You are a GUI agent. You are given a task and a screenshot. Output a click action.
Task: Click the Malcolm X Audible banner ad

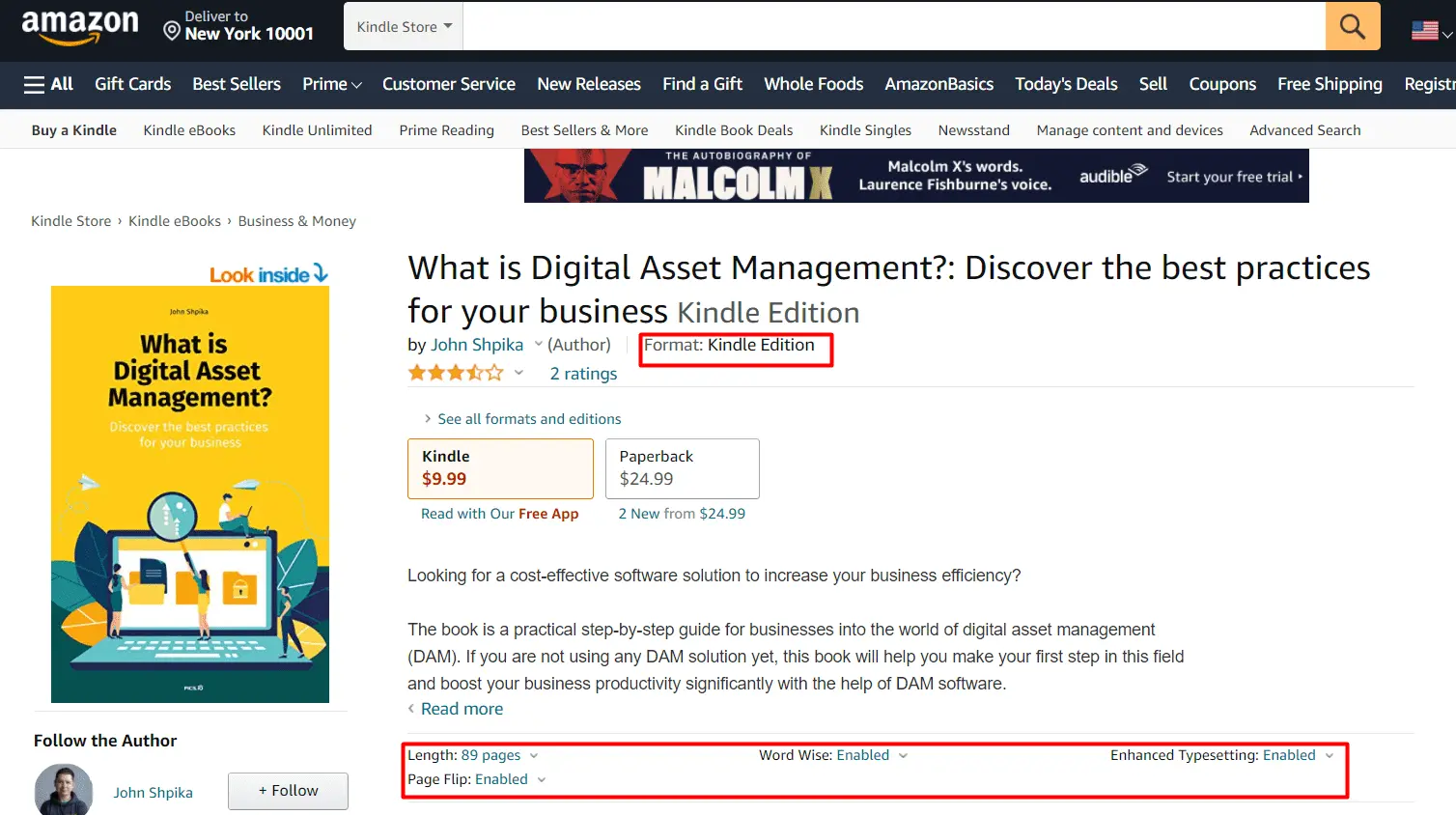pos(916,176)
